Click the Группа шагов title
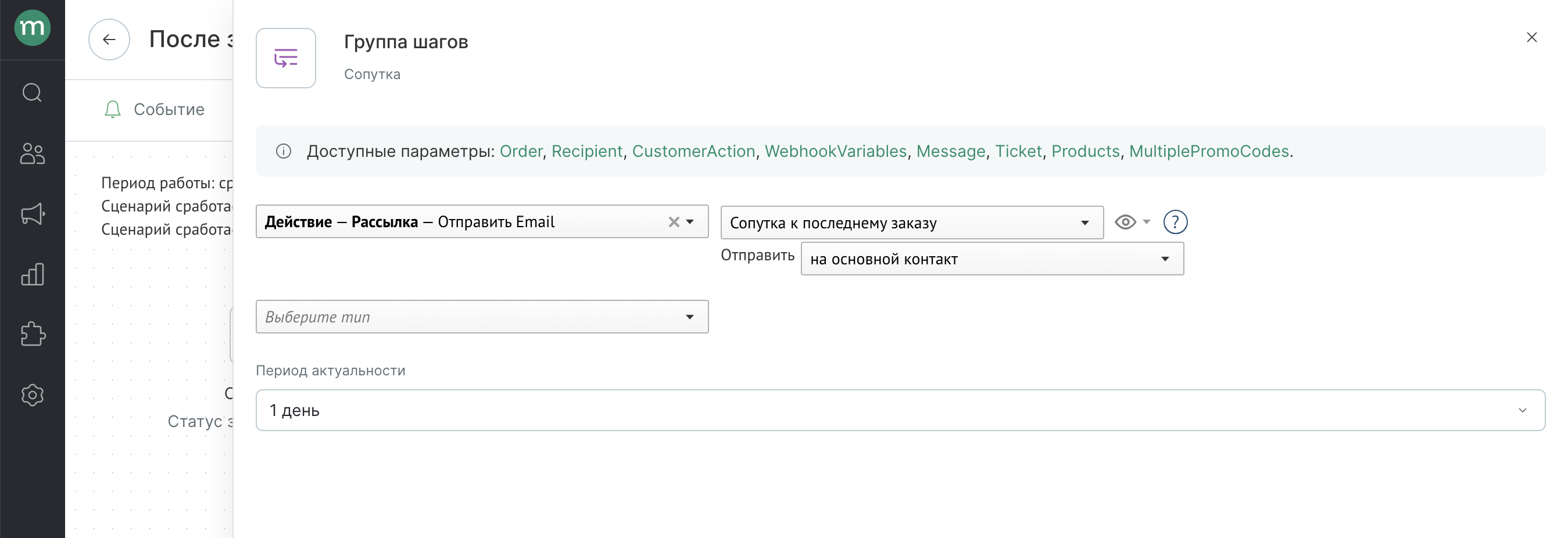This screenshot has width=1568, height=538. (x=406, y=42)
